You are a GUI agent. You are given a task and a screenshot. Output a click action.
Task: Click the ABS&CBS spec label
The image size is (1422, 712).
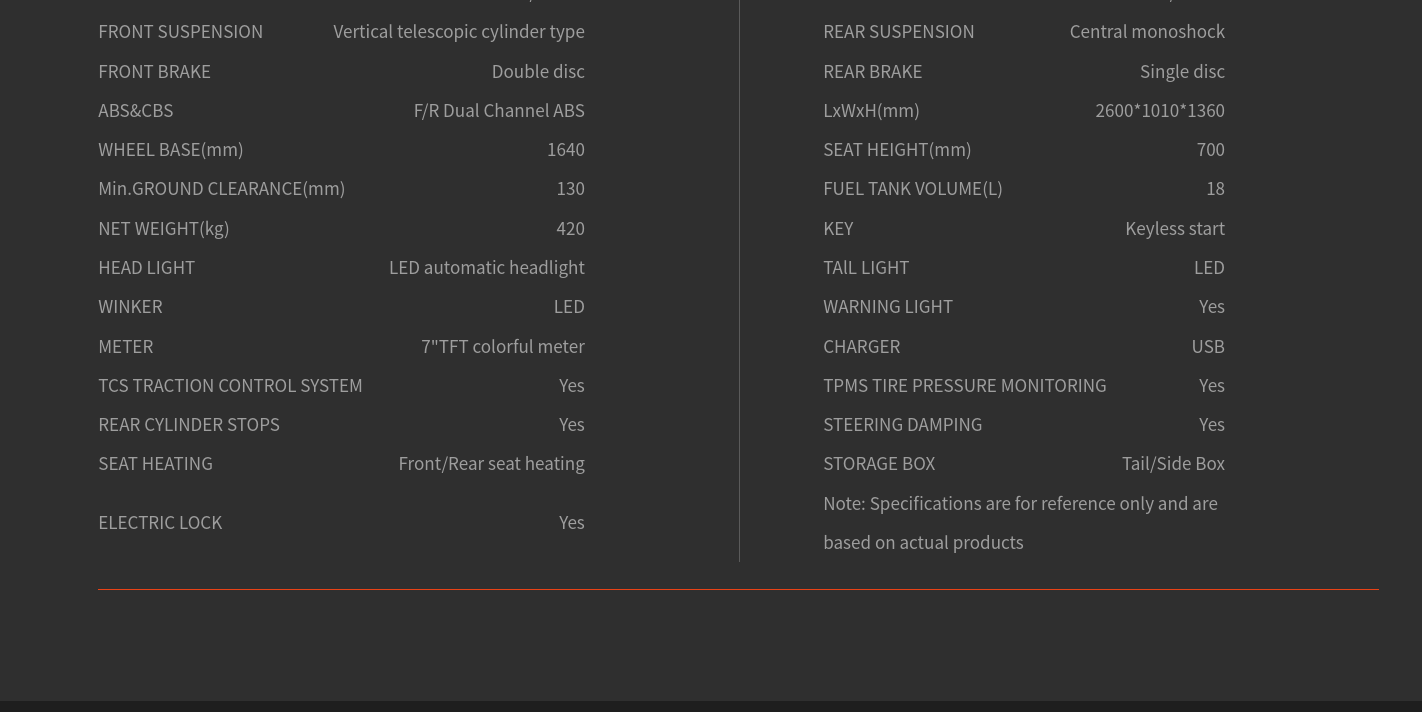tap(135, 111)
